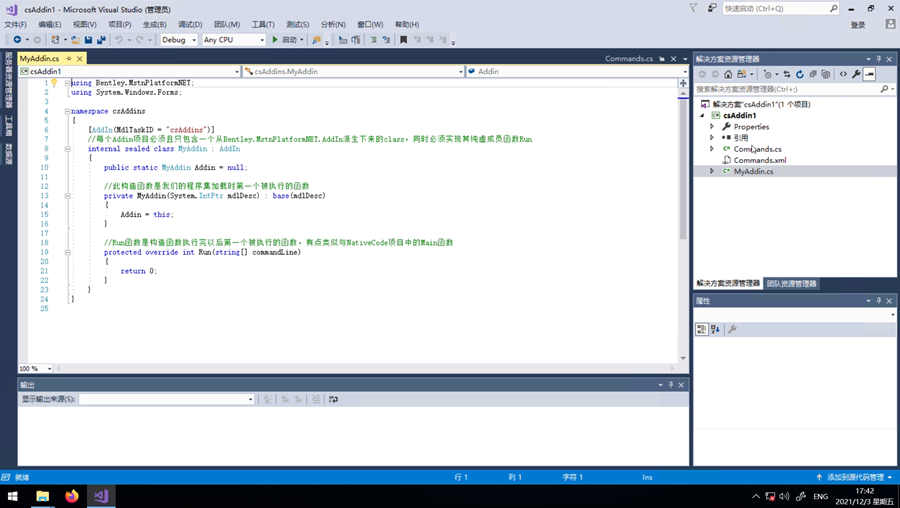Expand the Commands.cs tree node
900x508 pixels.
pyautogui.click(x=712, y=149)
